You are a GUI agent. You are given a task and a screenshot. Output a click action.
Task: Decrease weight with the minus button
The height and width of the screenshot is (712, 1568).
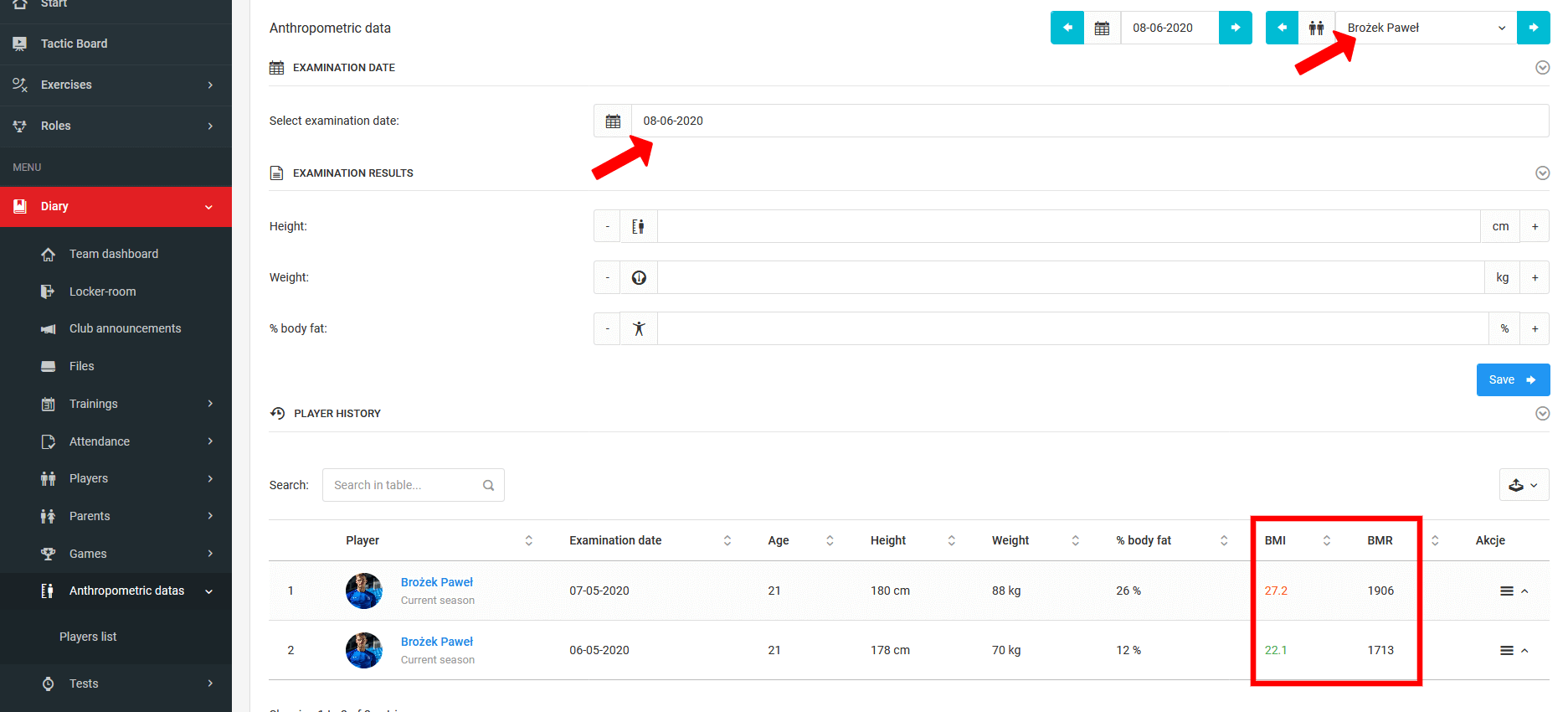click(x=607, y=277)
